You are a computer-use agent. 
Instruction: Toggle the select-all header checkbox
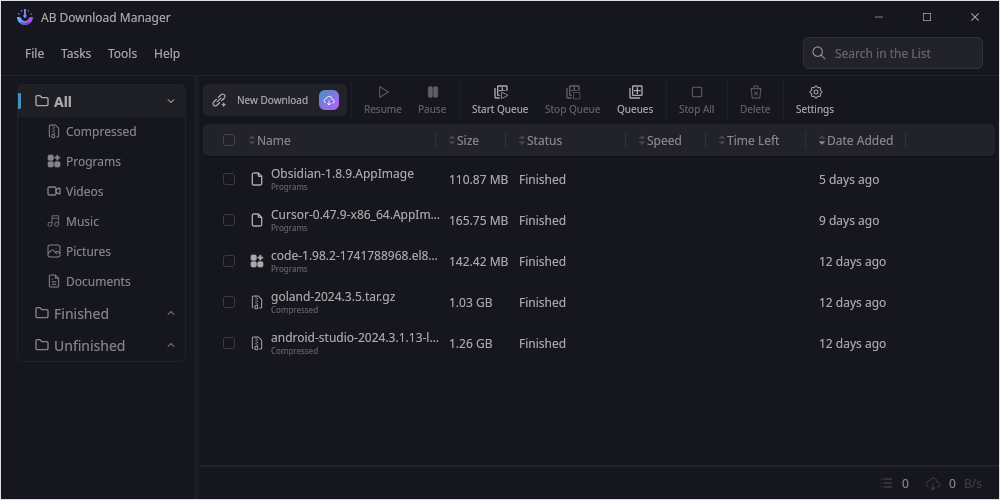click(x=229, y=140)
